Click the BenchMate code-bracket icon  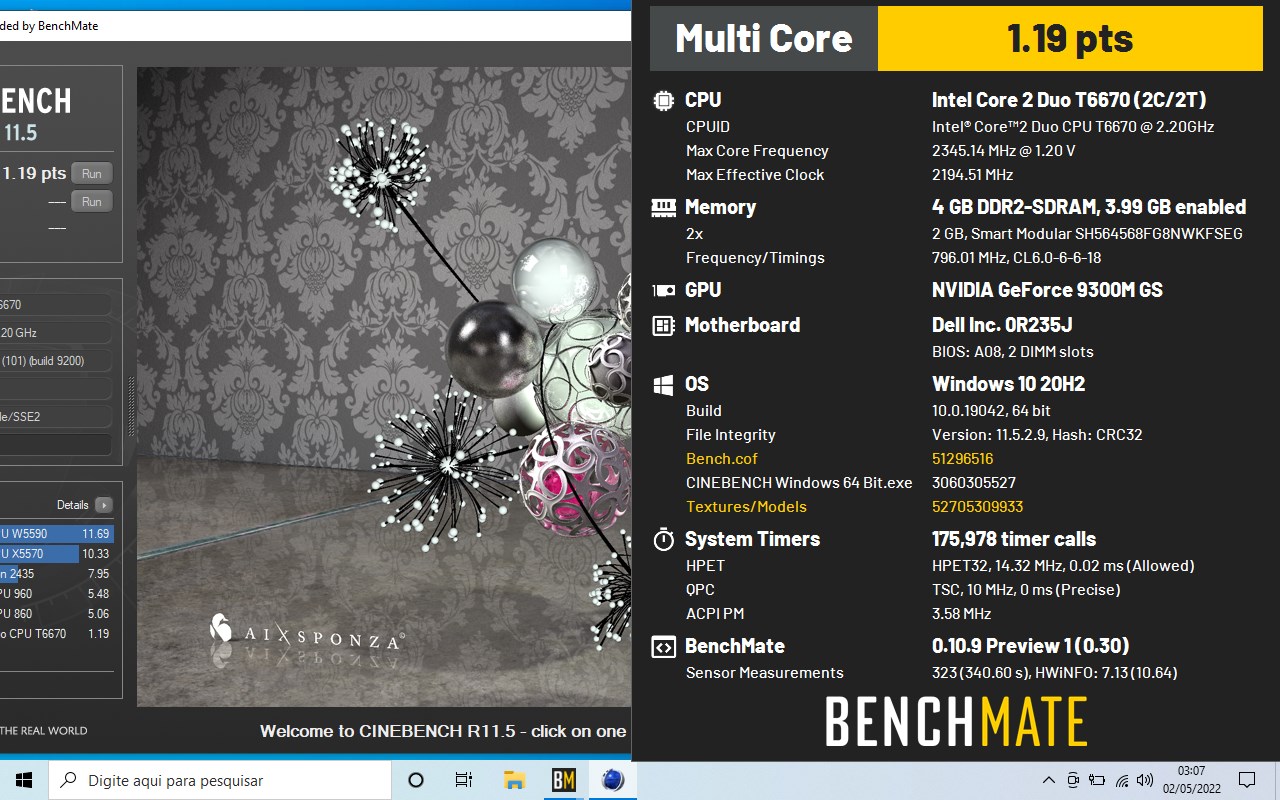(x=663, y=647)
